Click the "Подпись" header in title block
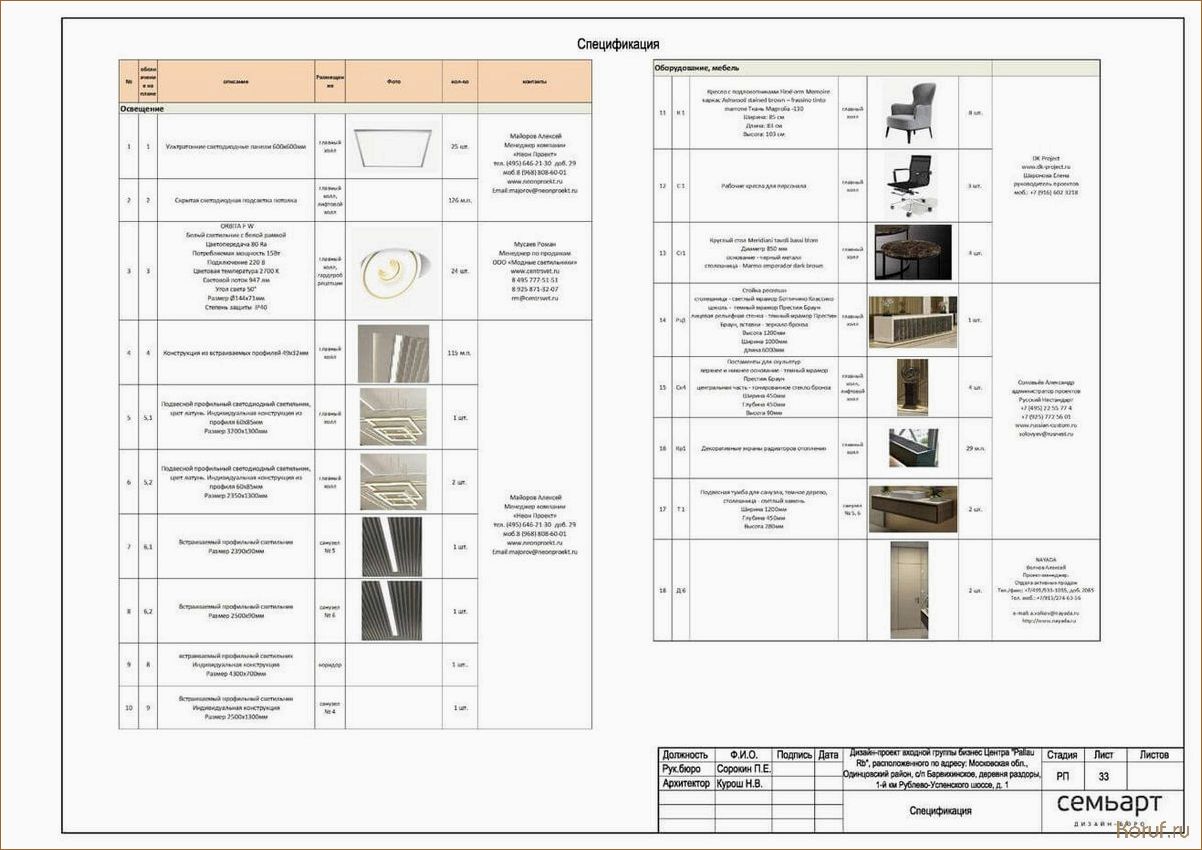This screenshot has width=1202, height=850. [794, 756]
